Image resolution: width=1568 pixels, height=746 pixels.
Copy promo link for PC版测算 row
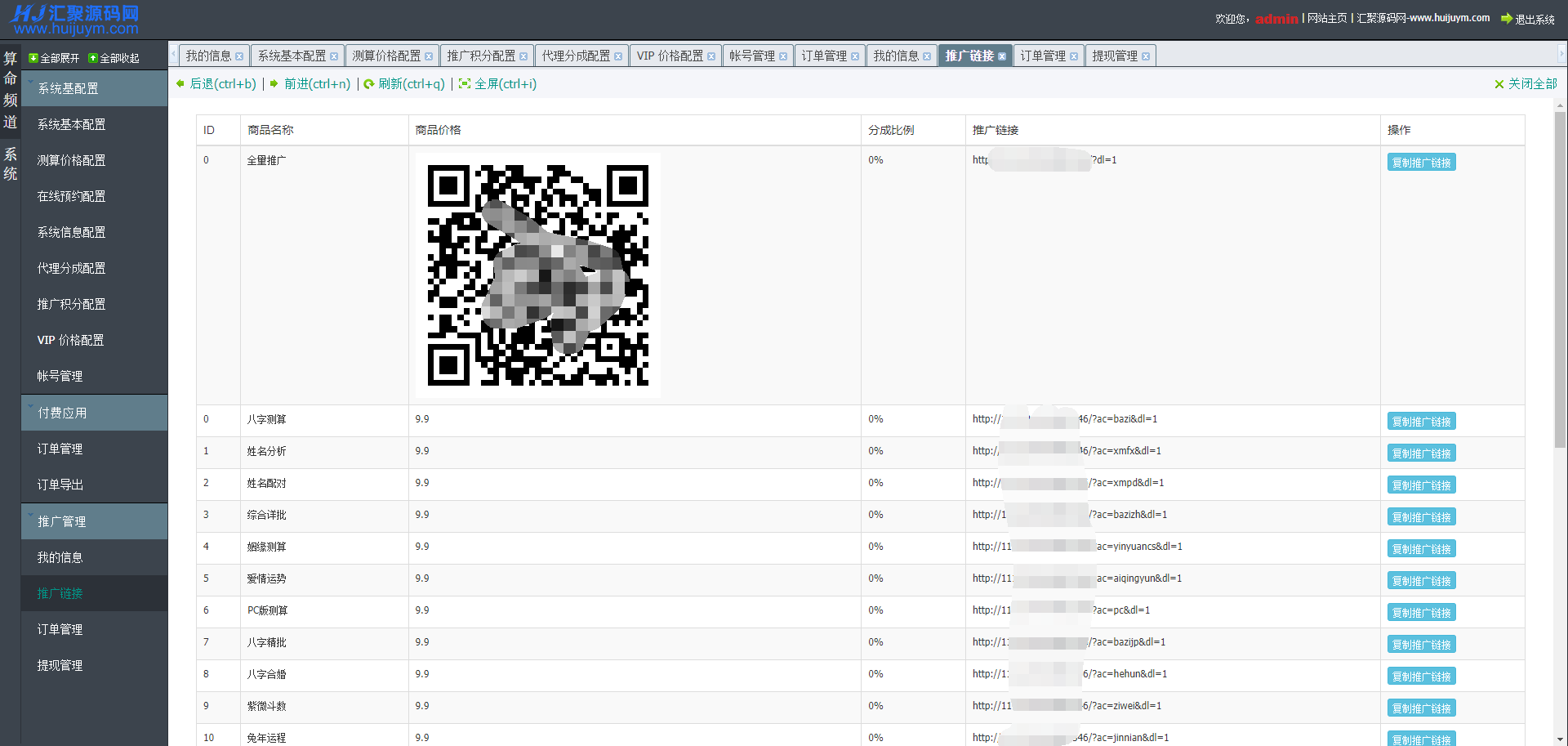coord(1421,613)
